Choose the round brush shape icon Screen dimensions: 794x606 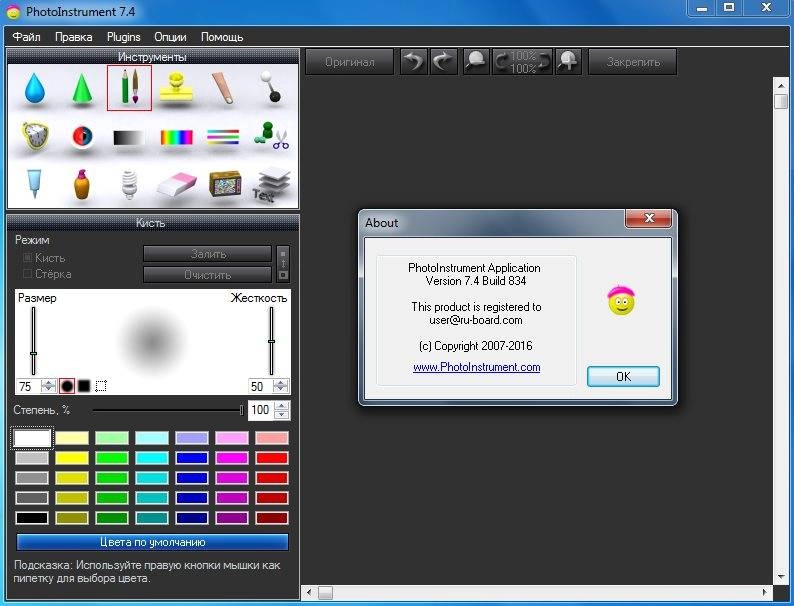(x=67, y=386)
